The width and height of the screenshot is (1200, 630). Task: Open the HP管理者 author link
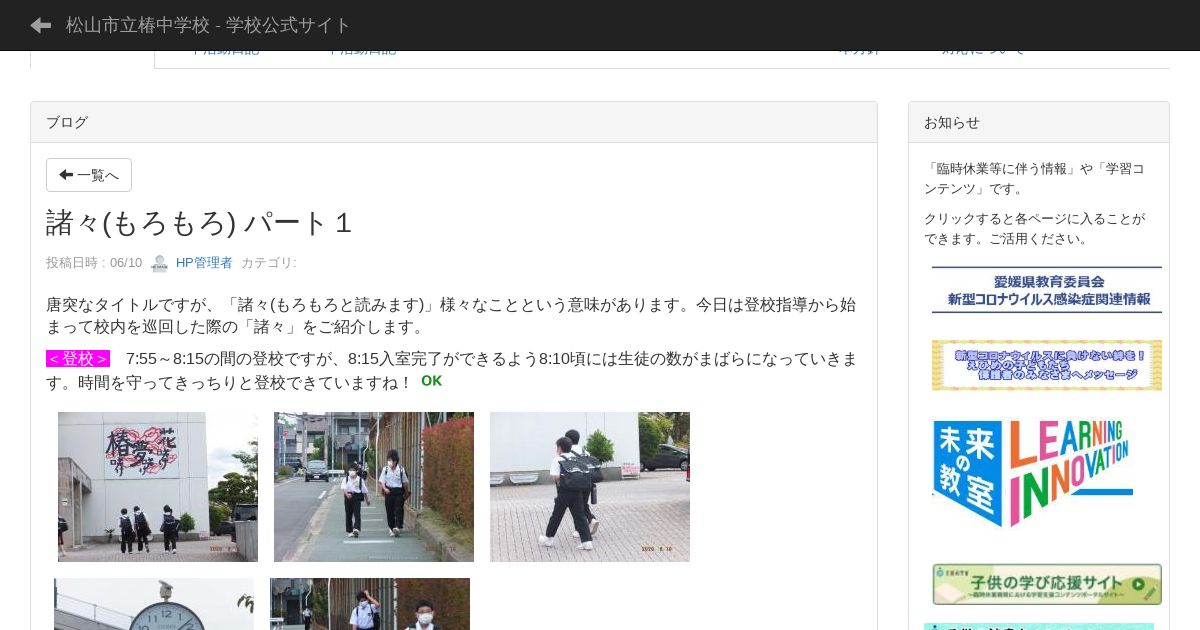tap(204, 263)
